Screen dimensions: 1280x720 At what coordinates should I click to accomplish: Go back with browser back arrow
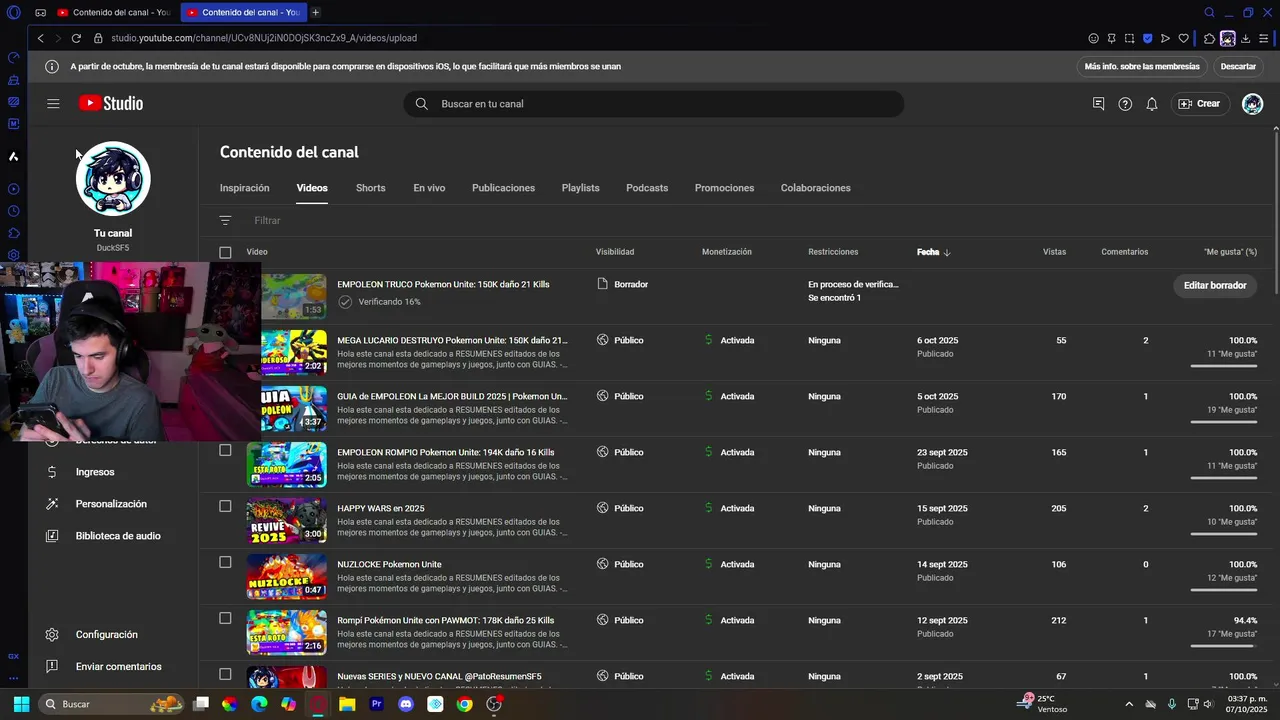coord(40,38)
